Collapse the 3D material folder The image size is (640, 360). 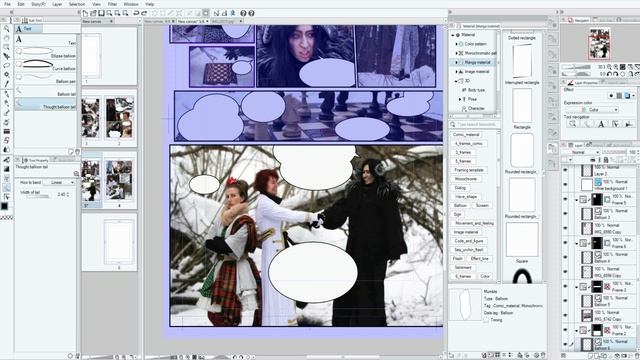(x=457, y=81)
